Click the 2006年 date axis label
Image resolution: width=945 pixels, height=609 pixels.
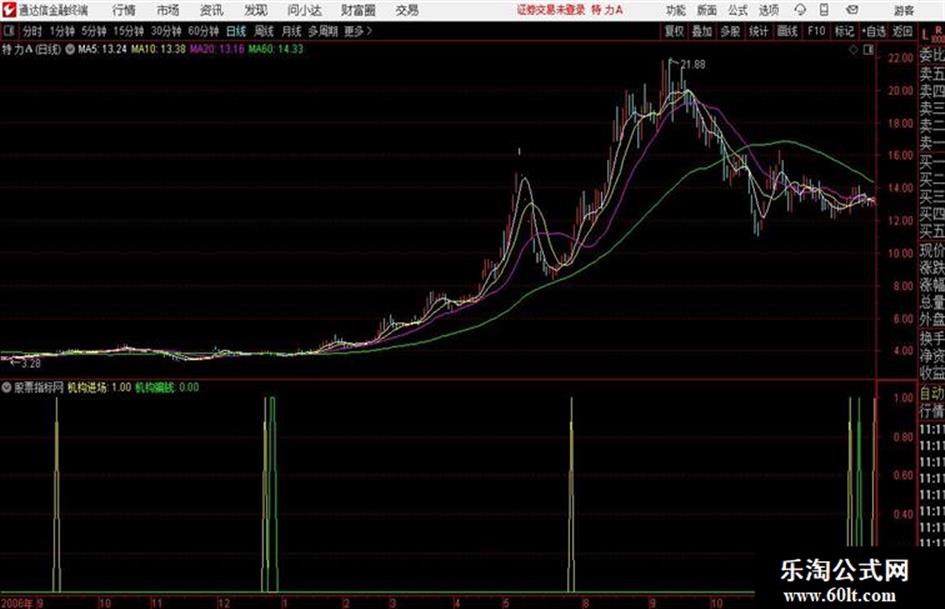17,603
